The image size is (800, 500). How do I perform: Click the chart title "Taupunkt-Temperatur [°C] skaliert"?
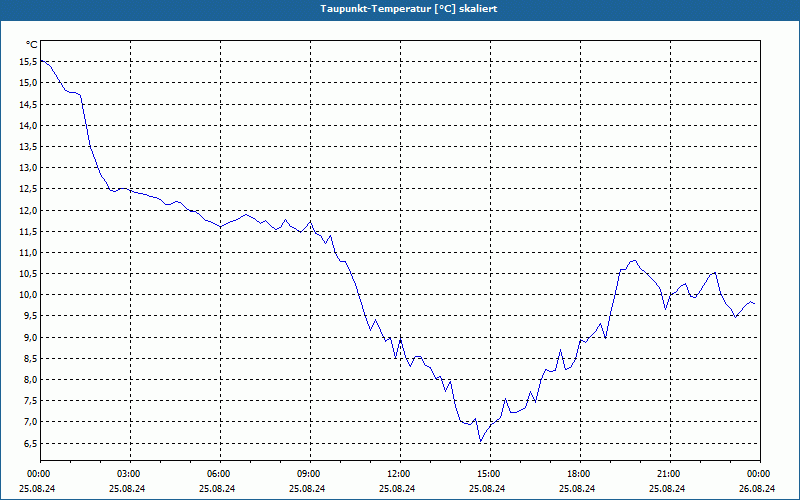point(409,9)
